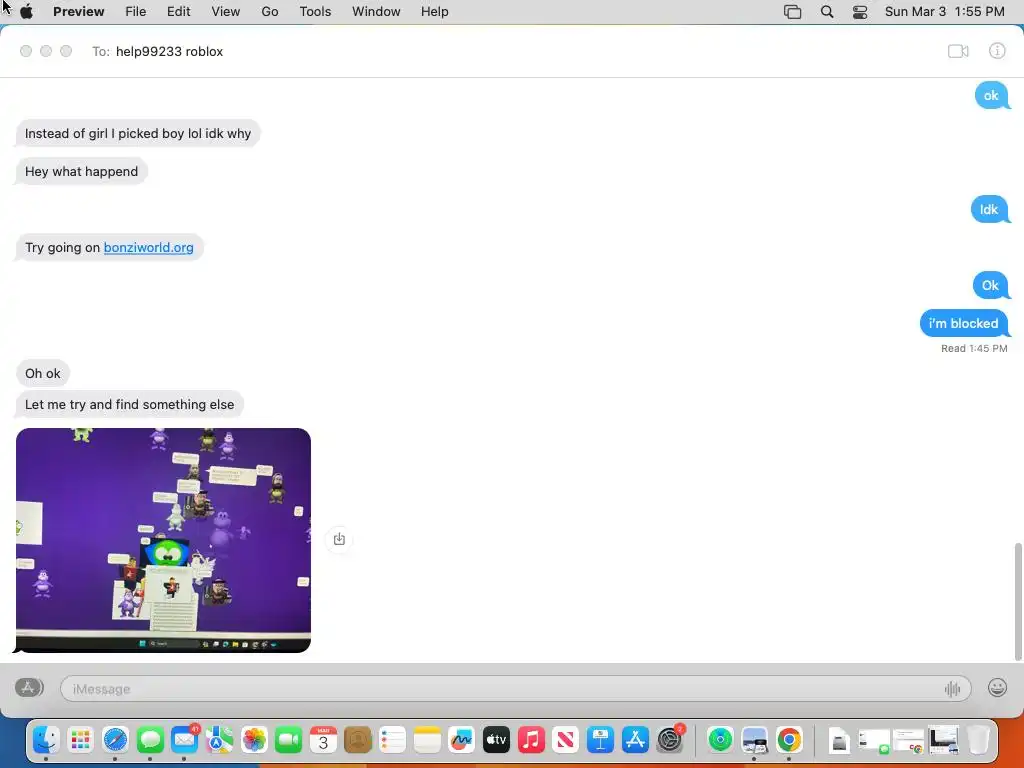The width and height of the screenshot is (1024, 768).
Task: Select the 'Oh ok' message
Action: coord(42,374)
